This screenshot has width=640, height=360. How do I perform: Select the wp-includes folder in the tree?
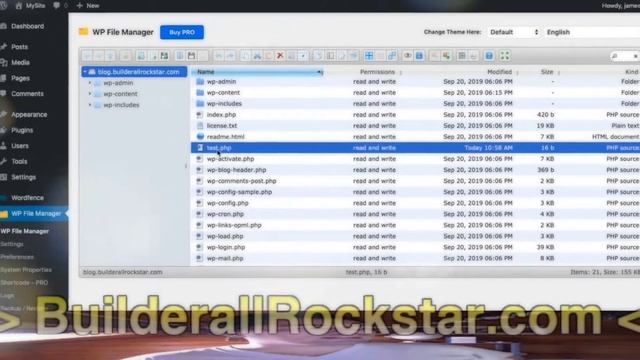pos(121,105)
